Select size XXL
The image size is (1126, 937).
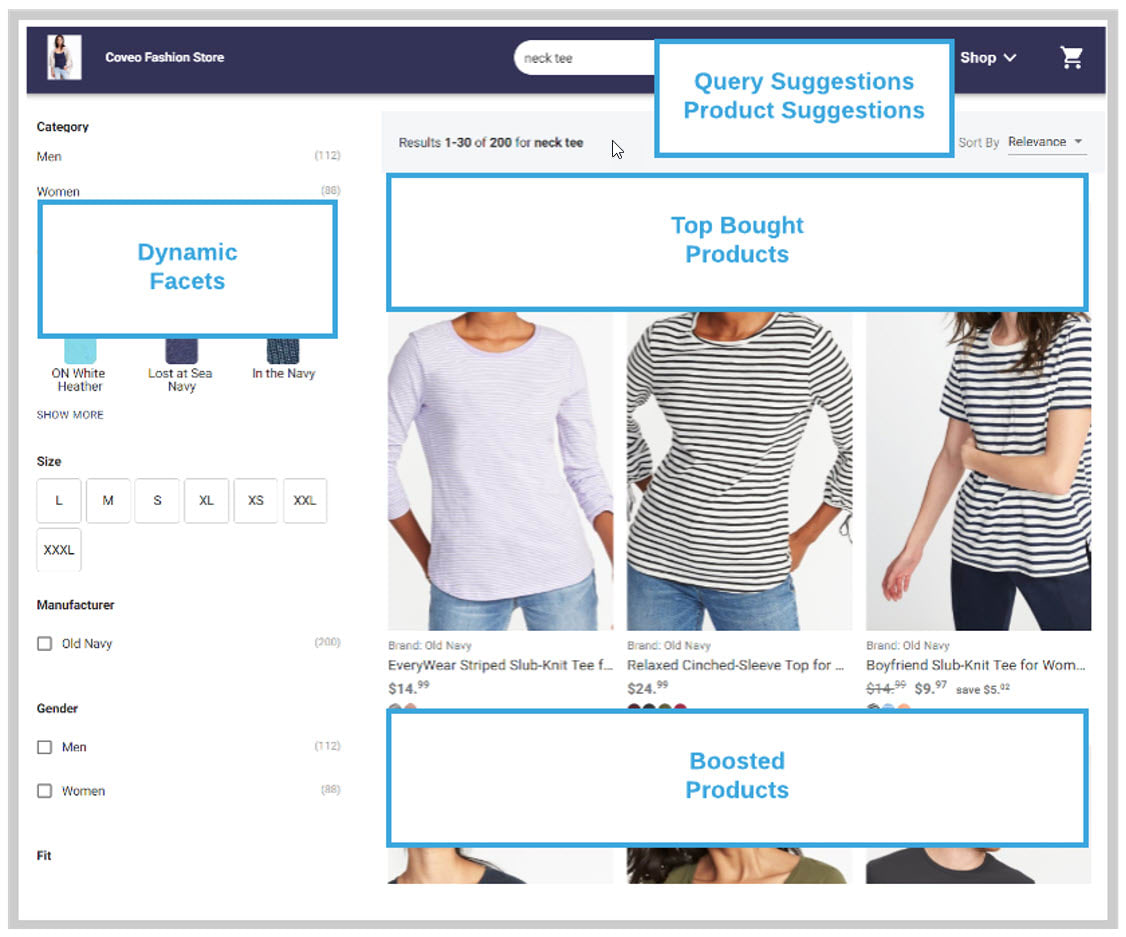pos(305,500)
